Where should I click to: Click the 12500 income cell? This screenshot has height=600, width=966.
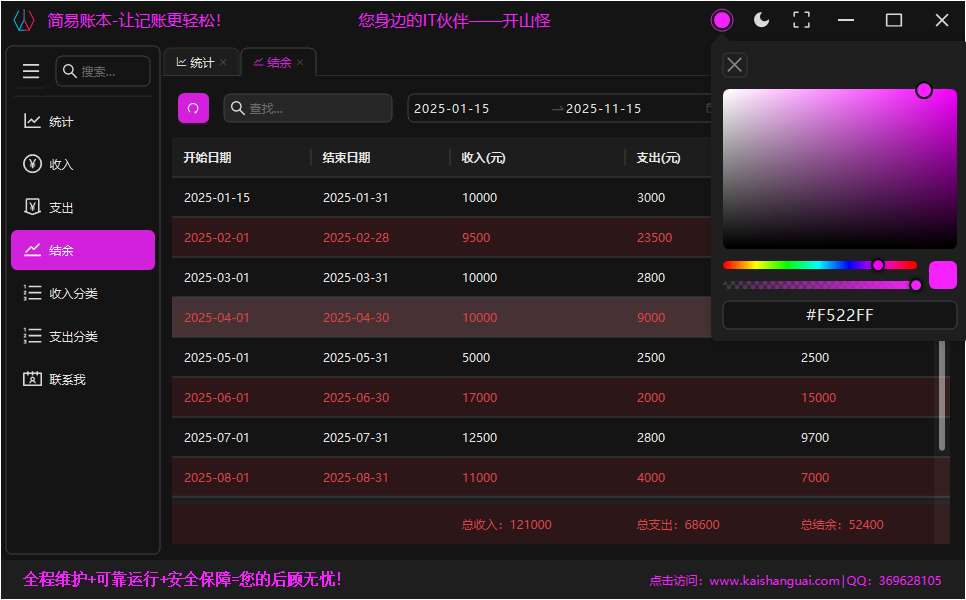[480, 438]
